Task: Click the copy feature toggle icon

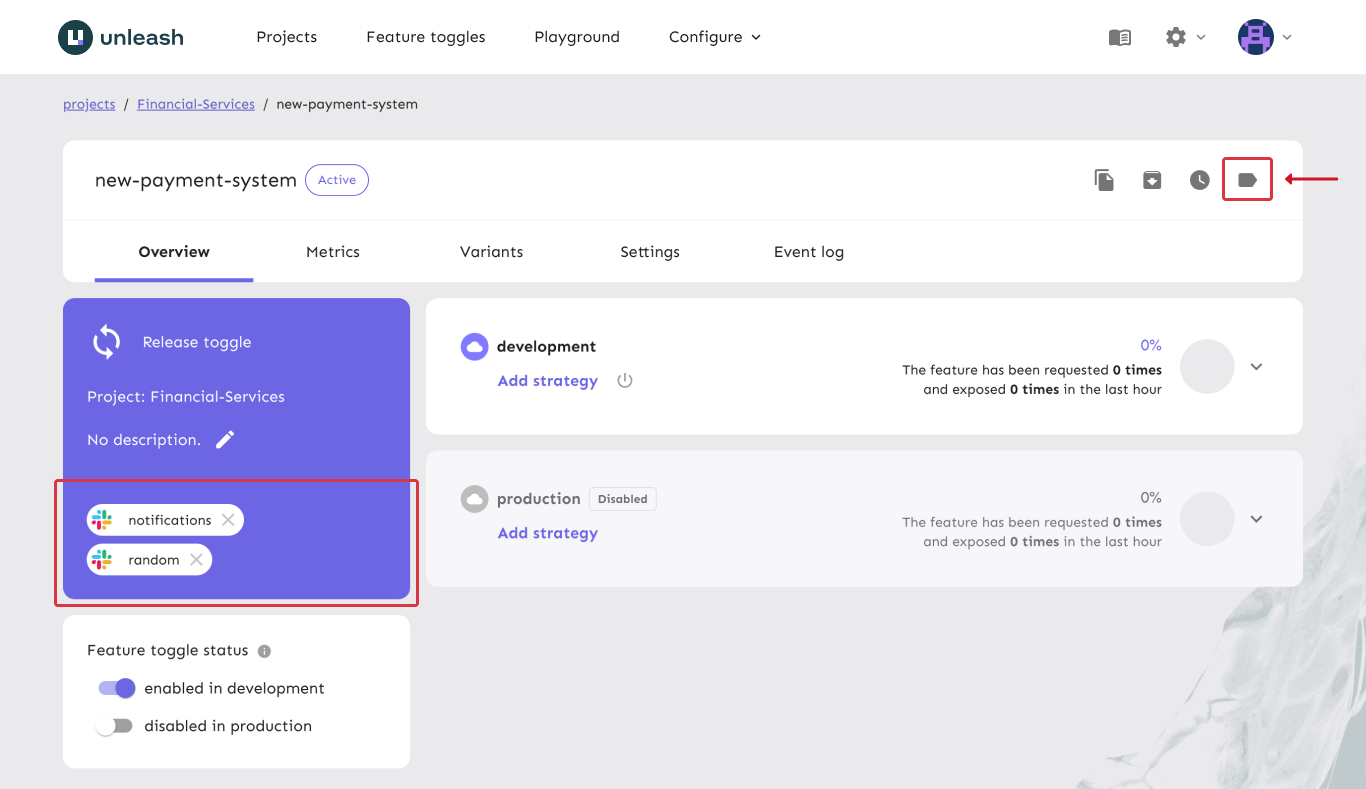Action: coord(1104,180)
